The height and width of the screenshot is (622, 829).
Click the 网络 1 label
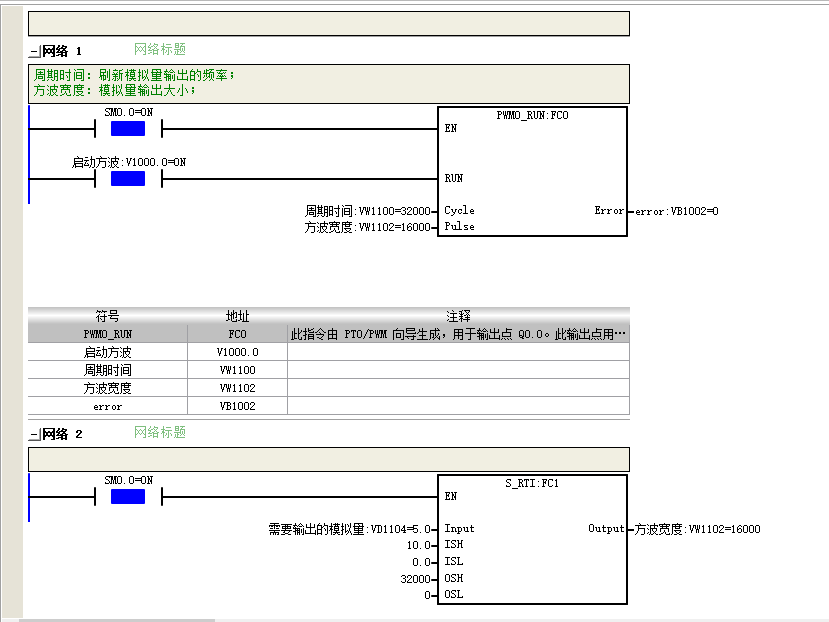pyautogui.click(x=62, y=51)
